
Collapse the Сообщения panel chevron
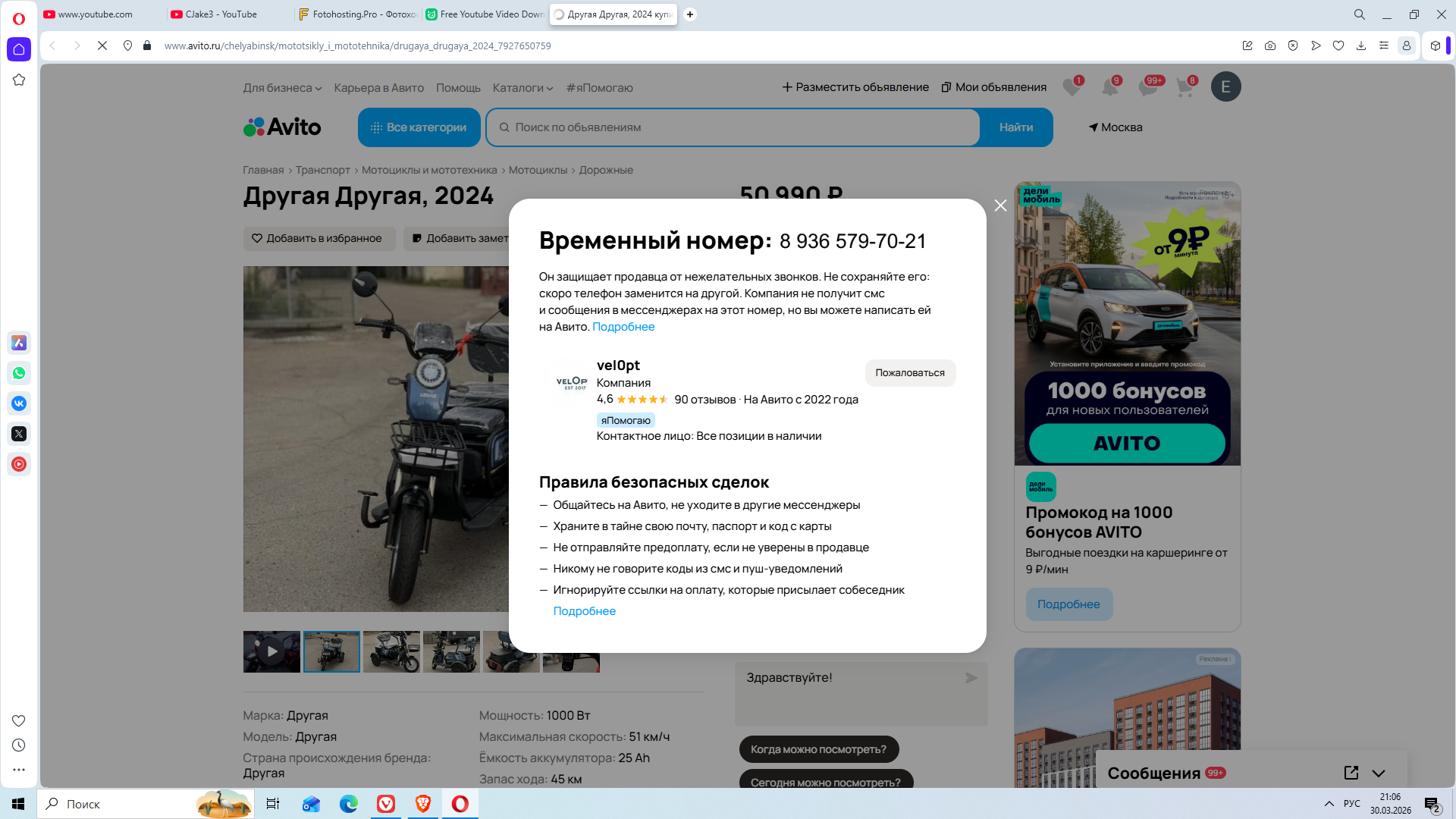point(1379,773)
